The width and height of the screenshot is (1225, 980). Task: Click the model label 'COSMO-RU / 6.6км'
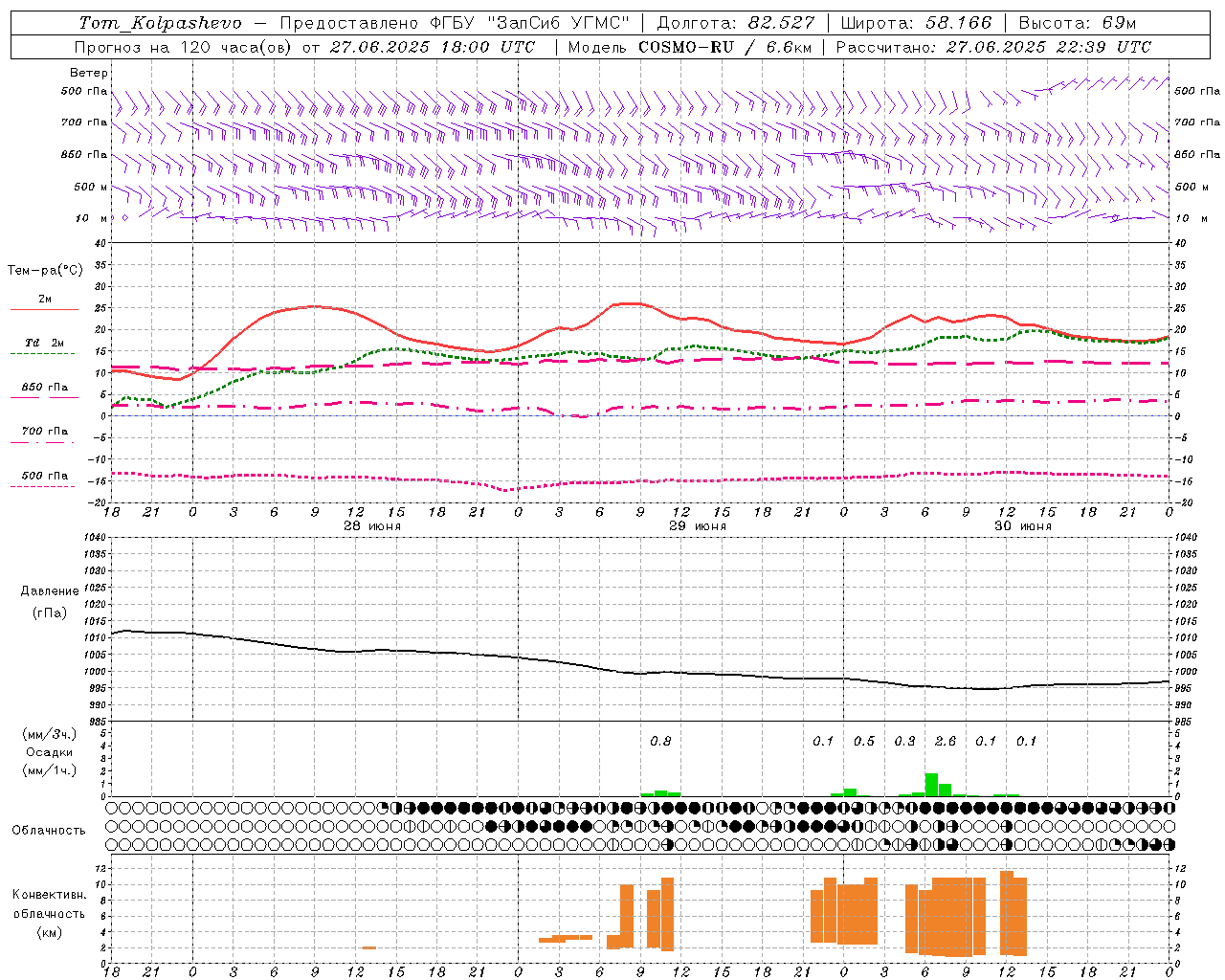(x=724, y=47)
